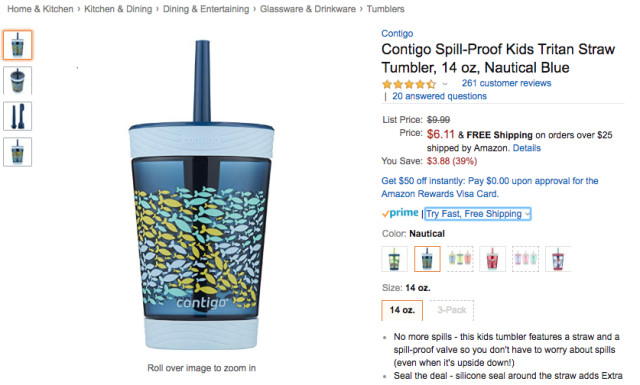Expand the rating breakdown arrow beside stars

pyautogui.click(x=445, y=84)
